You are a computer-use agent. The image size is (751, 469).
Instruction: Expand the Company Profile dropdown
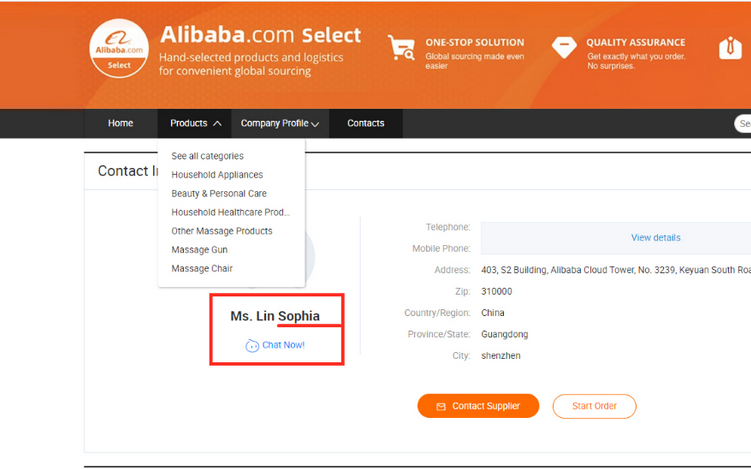[x=280, y=124]
